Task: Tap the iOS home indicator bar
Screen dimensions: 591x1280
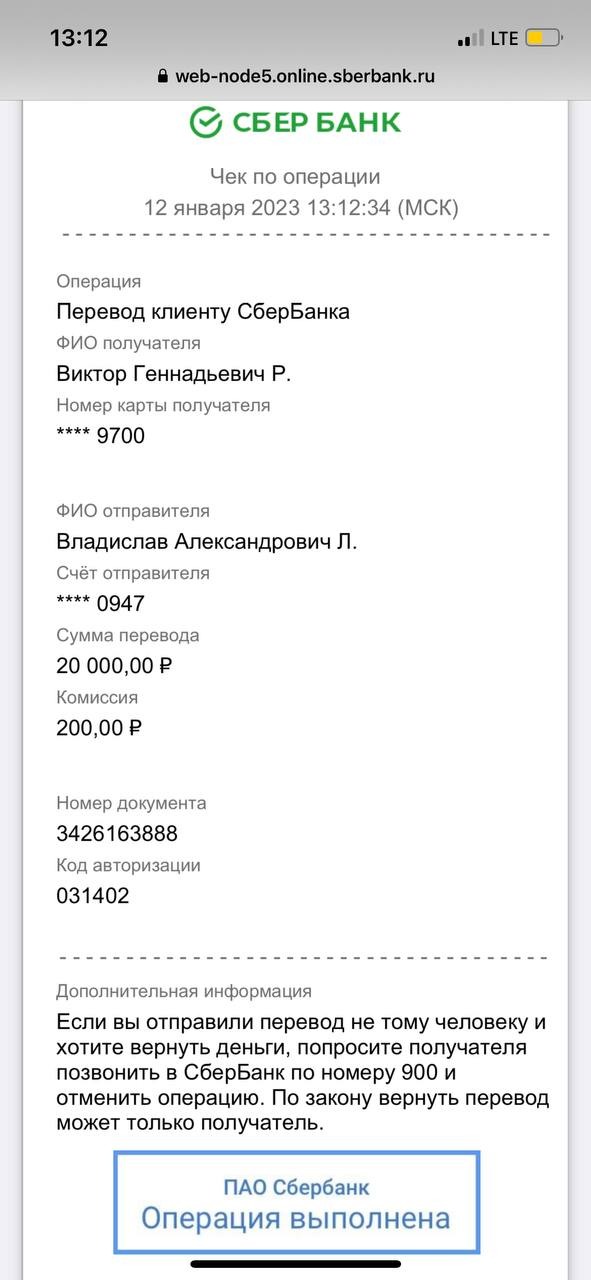Action: click(295, 1263)
